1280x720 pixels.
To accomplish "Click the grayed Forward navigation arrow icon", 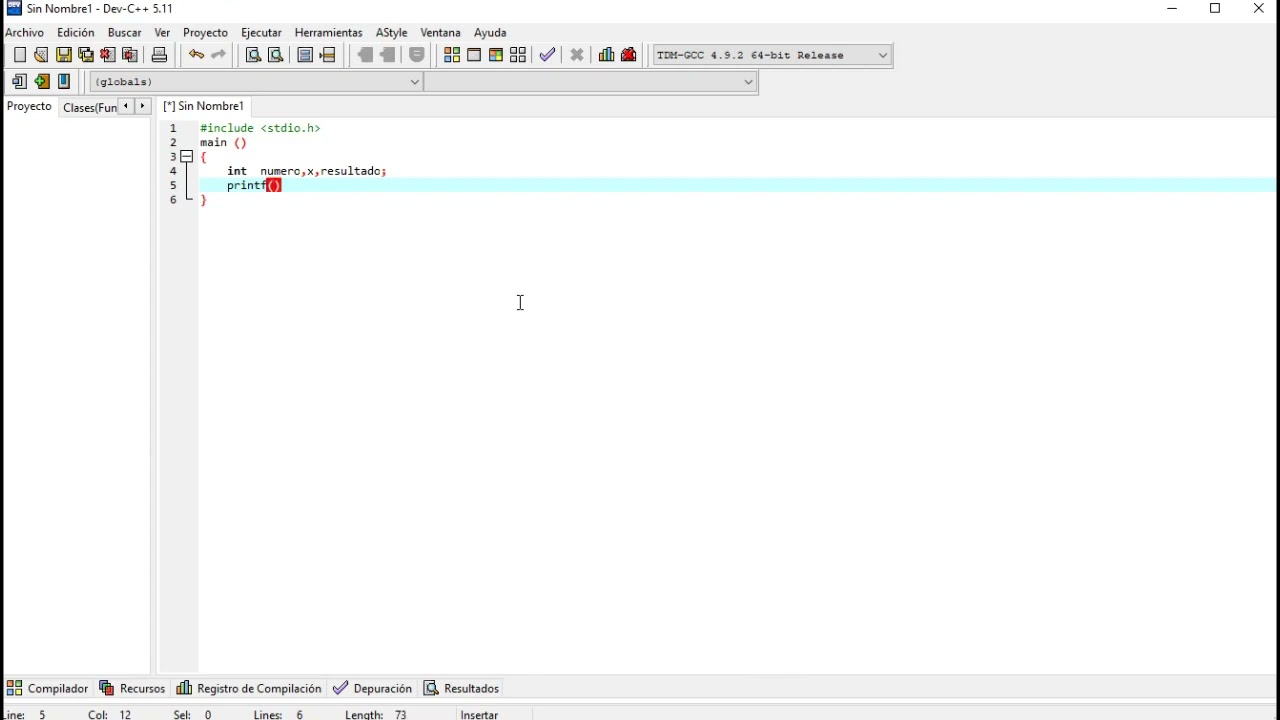I will click(x=388, y=55).
